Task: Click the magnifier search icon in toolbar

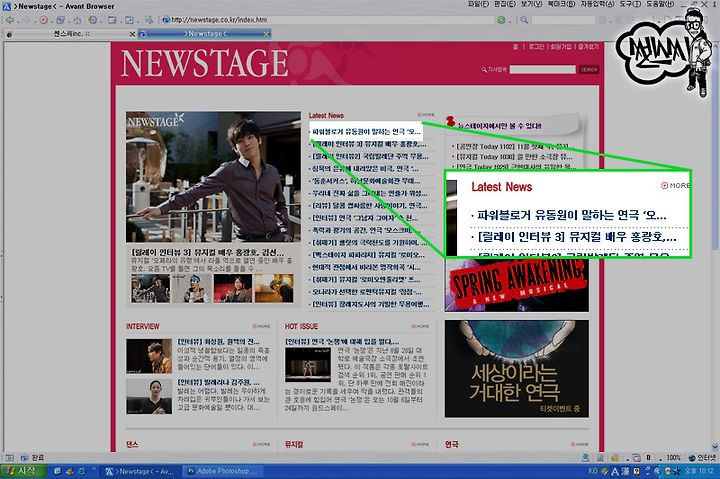Action: point(524,20)
